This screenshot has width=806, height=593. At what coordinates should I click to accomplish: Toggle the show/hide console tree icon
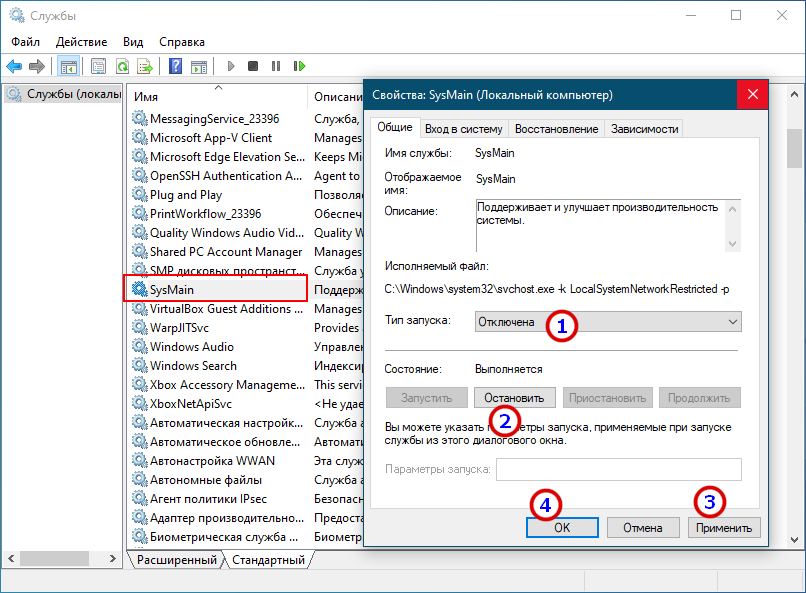68,67
